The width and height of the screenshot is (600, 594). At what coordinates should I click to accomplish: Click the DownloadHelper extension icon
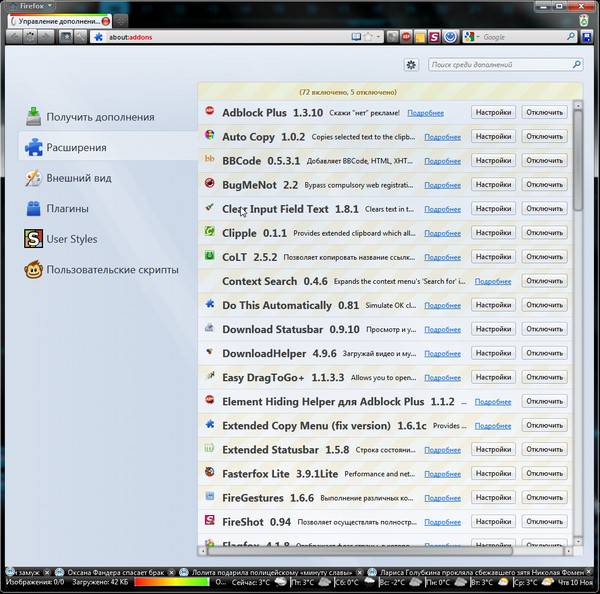209,351
